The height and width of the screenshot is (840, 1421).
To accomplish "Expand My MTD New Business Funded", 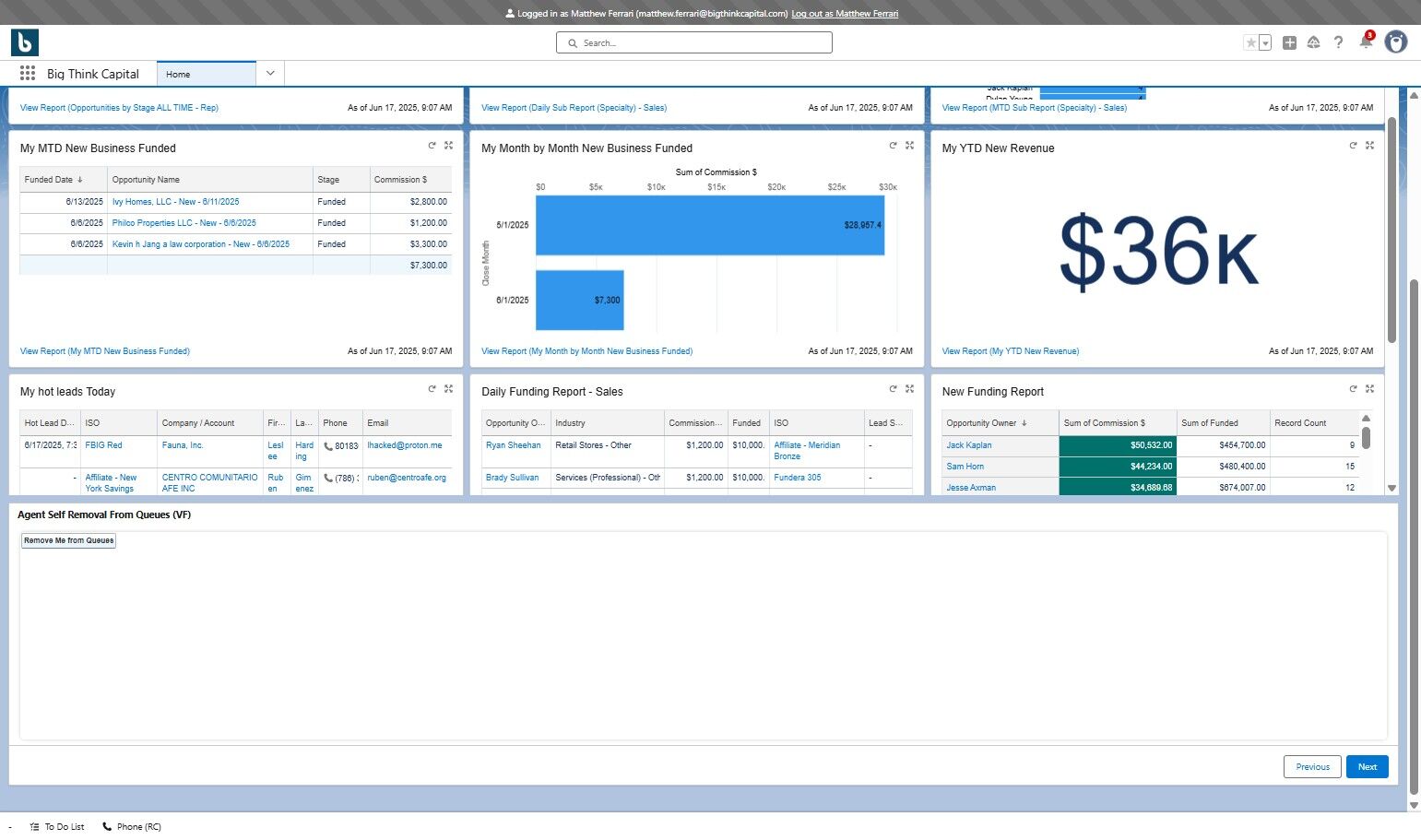I will pos(448,145).
